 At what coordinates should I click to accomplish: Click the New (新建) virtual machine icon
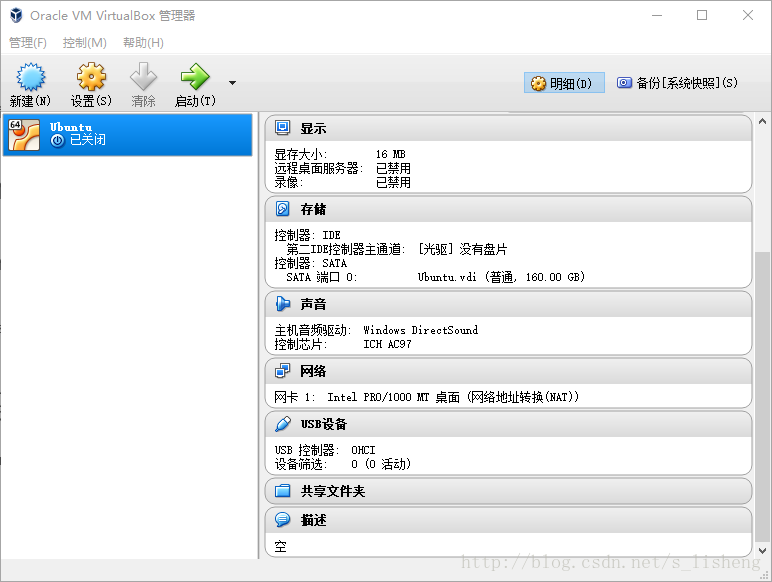(31, 77)
